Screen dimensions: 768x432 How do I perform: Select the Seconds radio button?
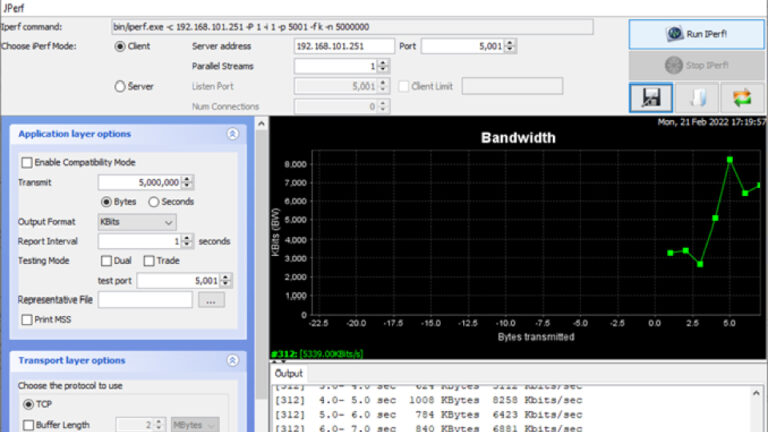pos(154,202)
